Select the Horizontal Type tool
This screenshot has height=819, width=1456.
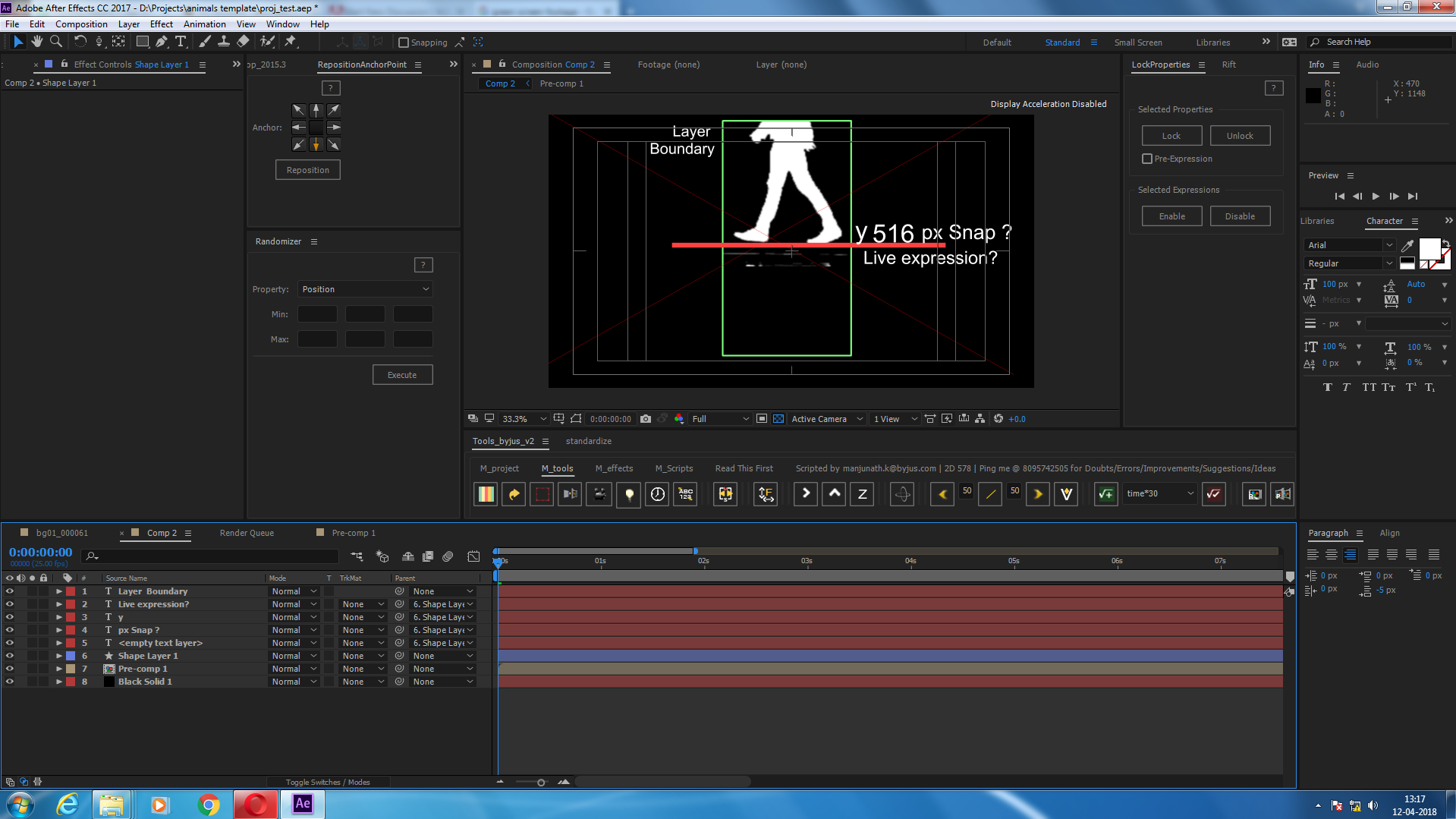click(x=181, y=42)
